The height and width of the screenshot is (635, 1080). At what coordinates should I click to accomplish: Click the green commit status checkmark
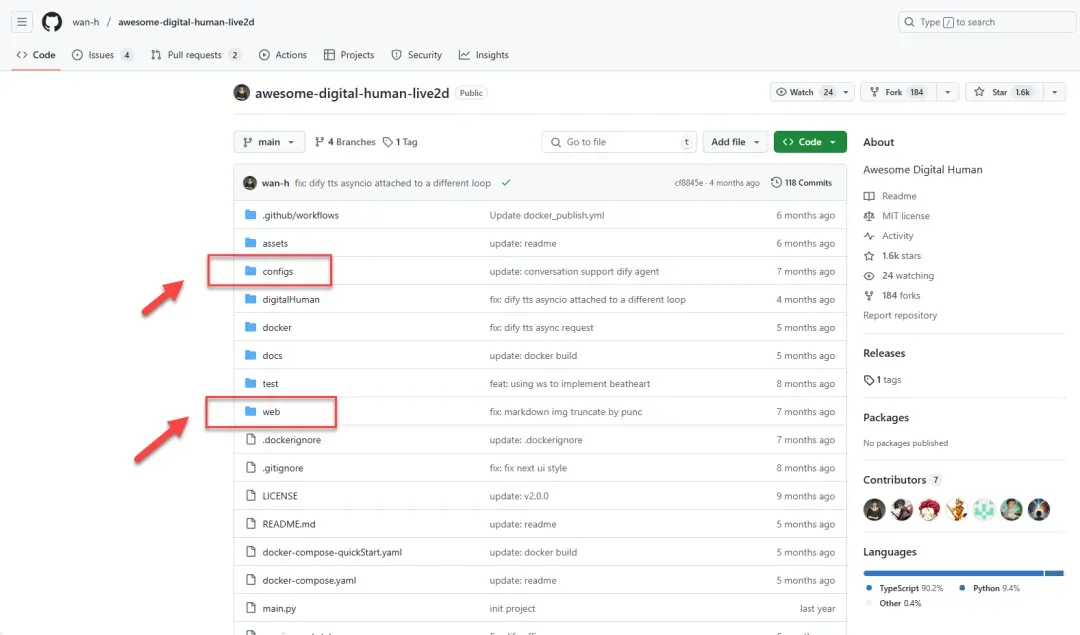point(506,183)
